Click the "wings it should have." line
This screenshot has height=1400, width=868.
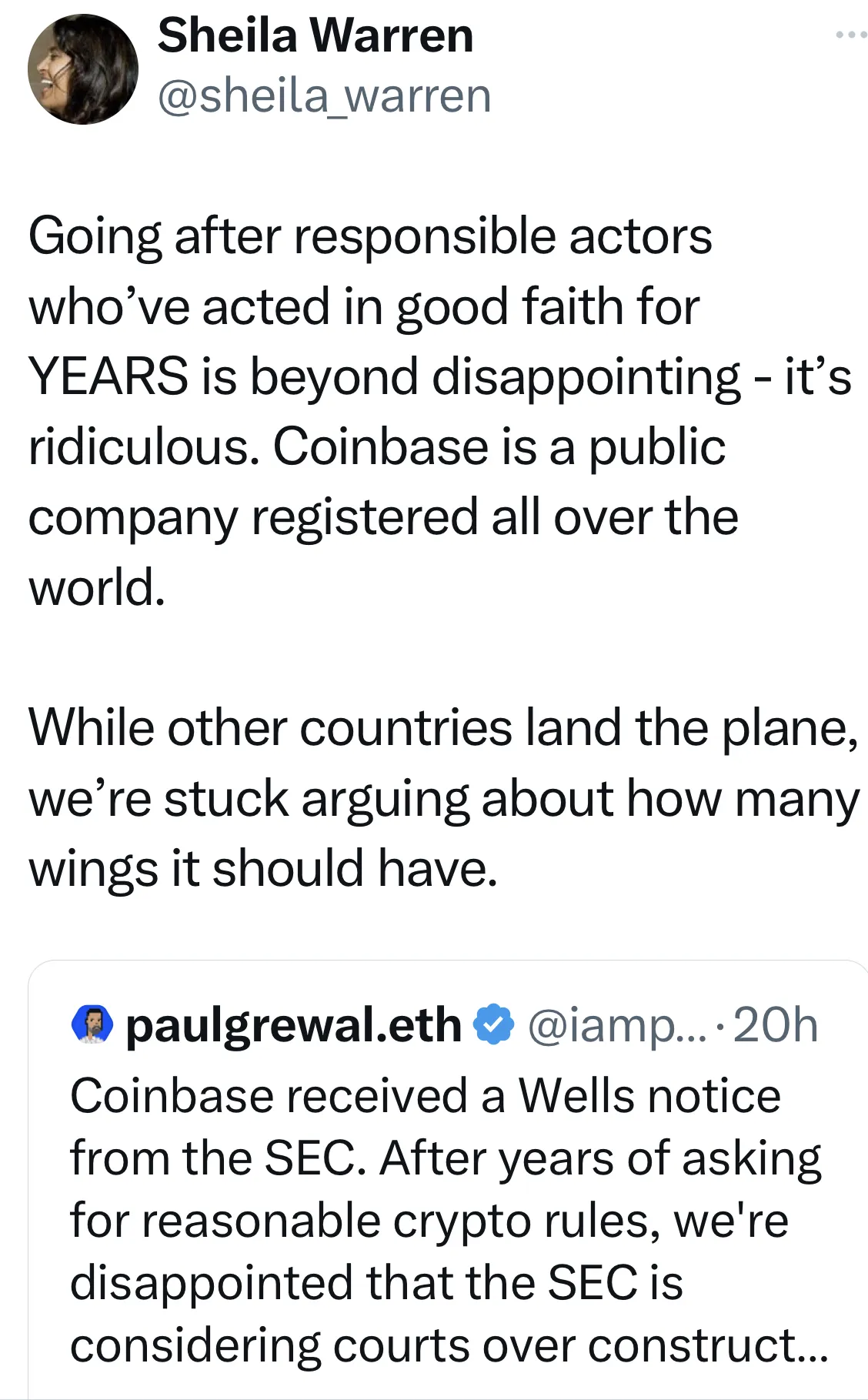point(263,869)
